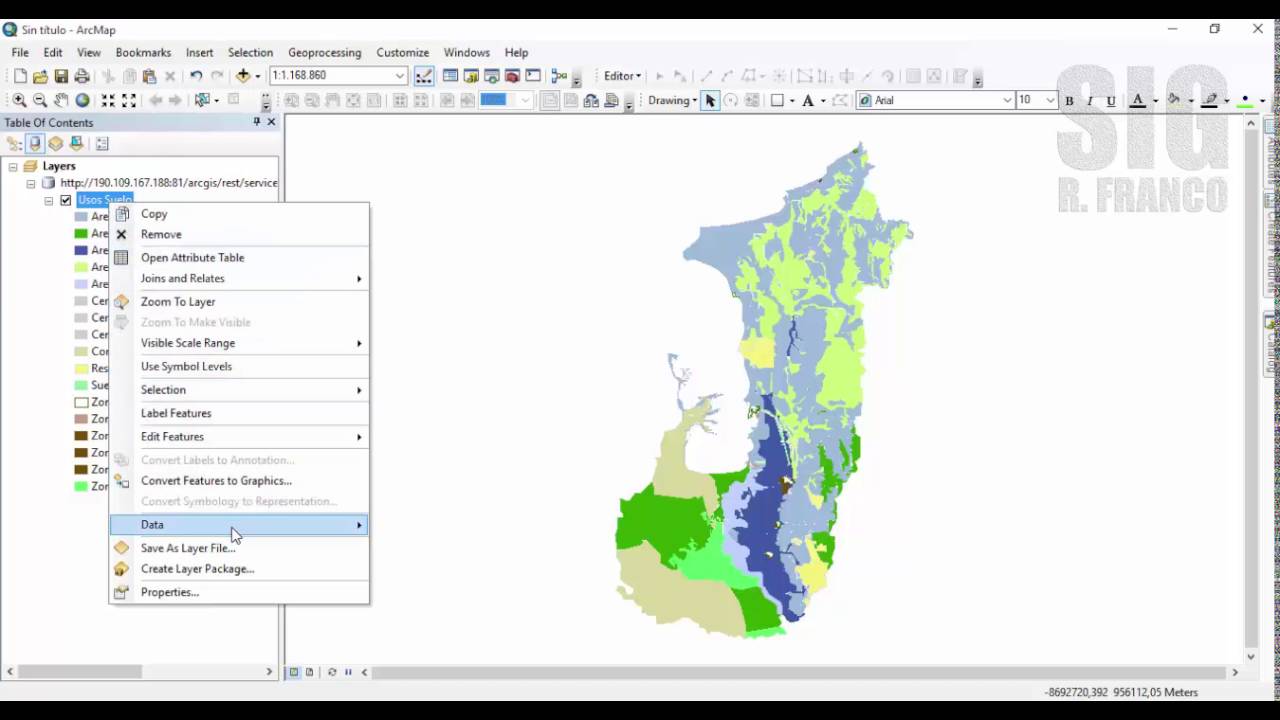1280x720 pixels.
Task: Uncheck the Usos Suelo layer checkbox
Action: (x=66, y=200)
